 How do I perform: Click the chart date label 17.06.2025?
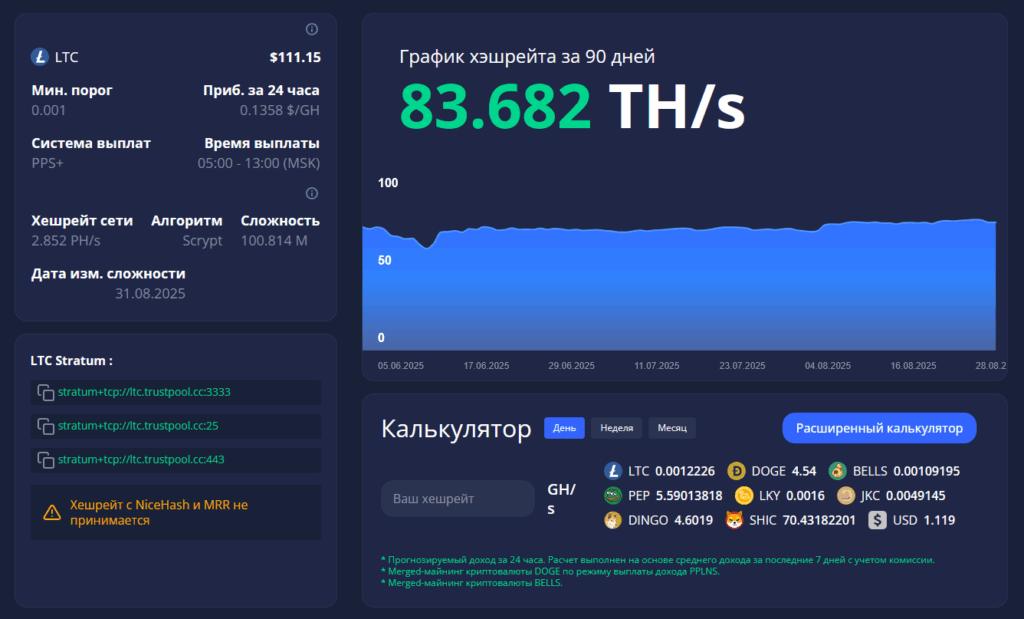tap(487, 366)
